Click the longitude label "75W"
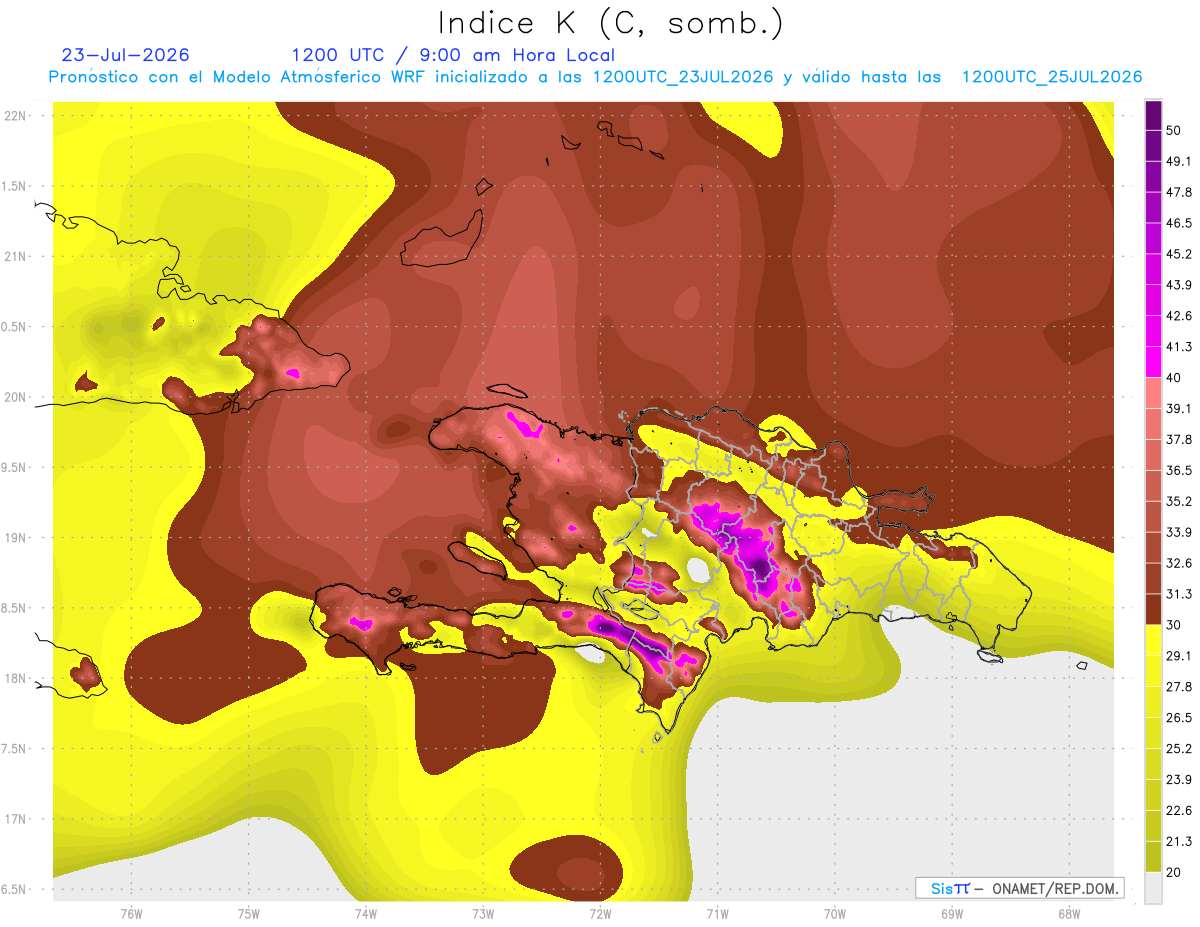This screenshot has width=1200, height=927. tap(248, 914)
